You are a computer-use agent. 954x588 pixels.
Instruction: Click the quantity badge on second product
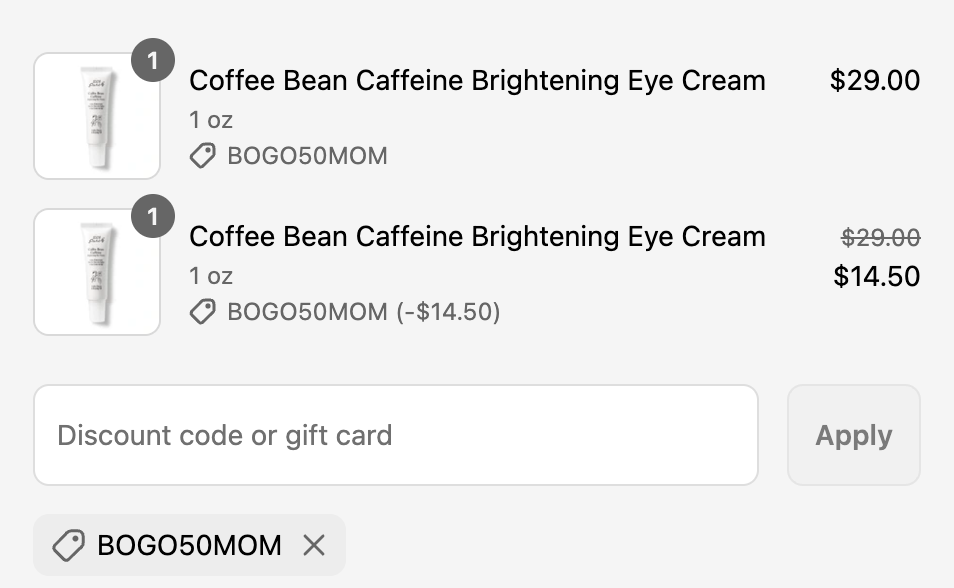click(153, 216)
